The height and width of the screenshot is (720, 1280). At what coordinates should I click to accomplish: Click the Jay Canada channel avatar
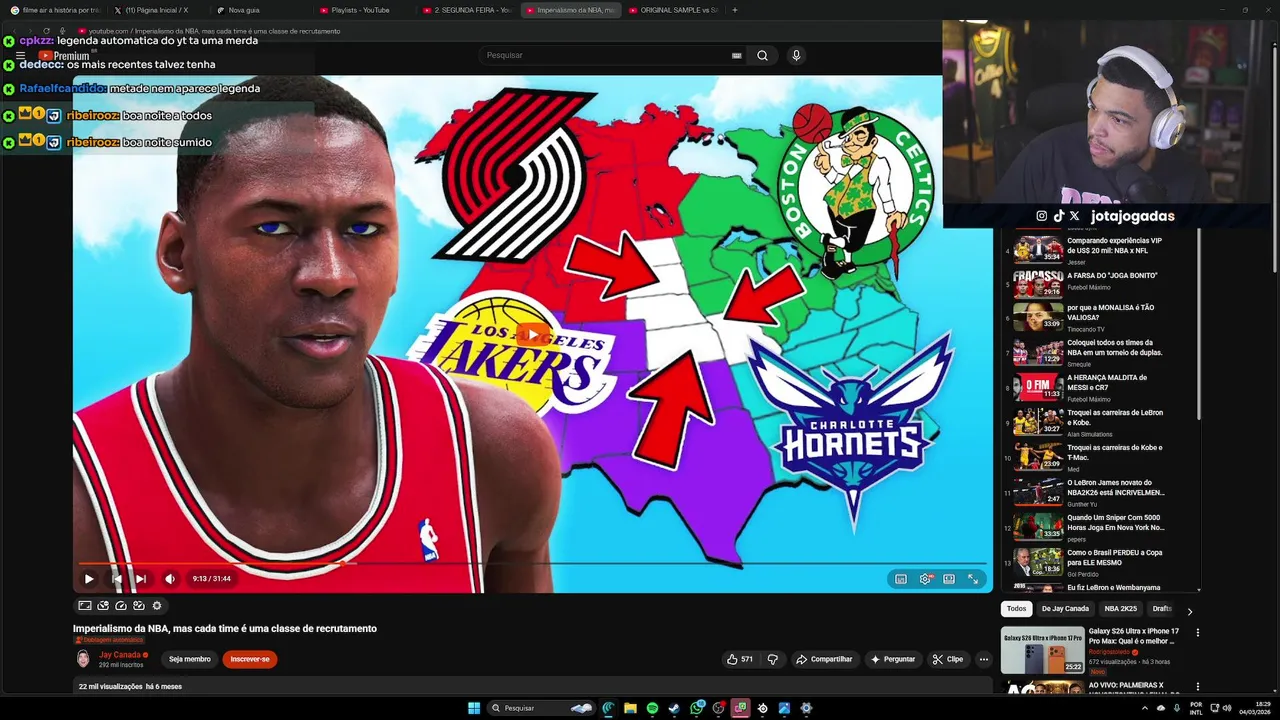[x=83, y=659]
